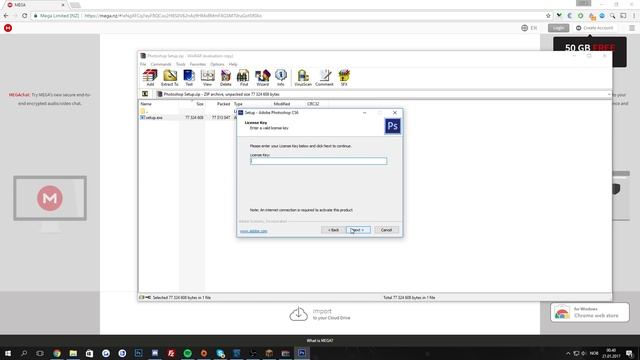The height and width of the screenshot is (360, 640).
Task: Open Chrome's three-dot menu
Action: (634, 16)
